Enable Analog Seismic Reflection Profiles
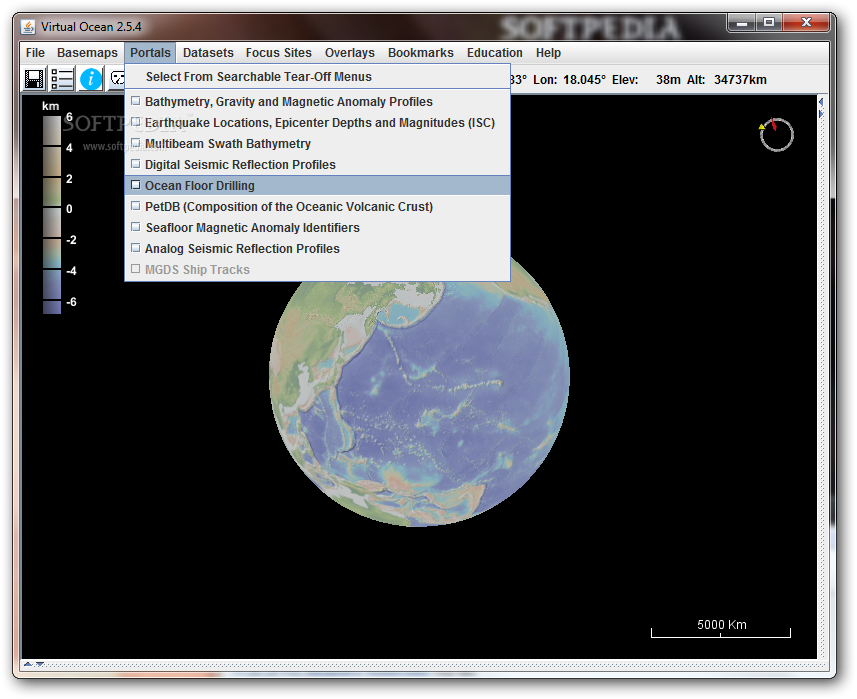The height and width of the screenshot is (699, 857). tap(136, 248)
